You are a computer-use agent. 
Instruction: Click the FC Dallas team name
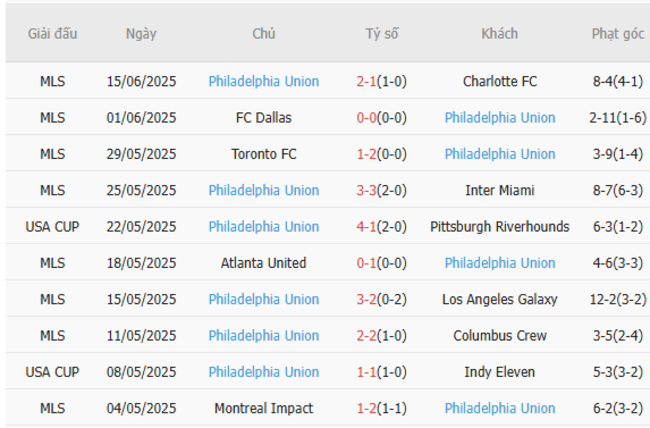coord(264,118)
